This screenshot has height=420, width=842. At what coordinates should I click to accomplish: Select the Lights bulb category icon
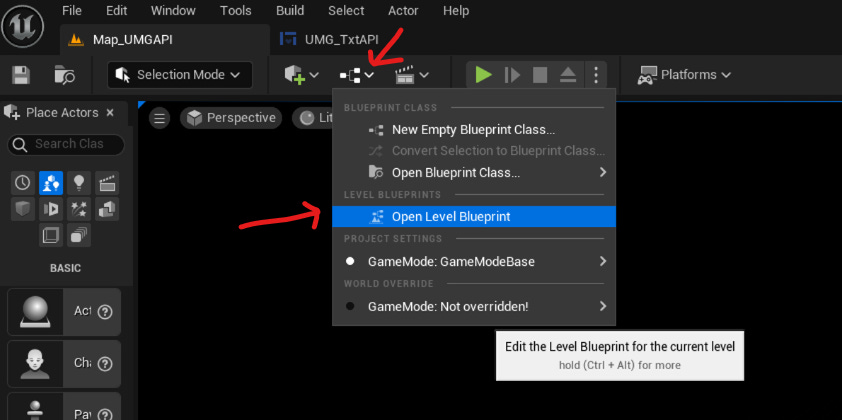[x=79, y=183]
